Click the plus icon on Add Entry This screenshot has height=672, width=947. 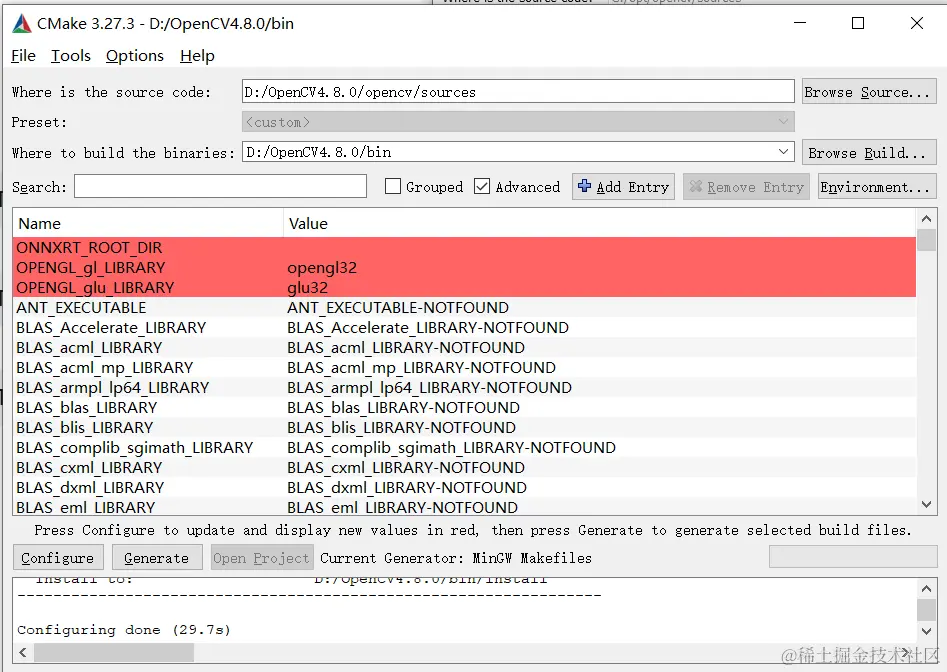[584, 186]
